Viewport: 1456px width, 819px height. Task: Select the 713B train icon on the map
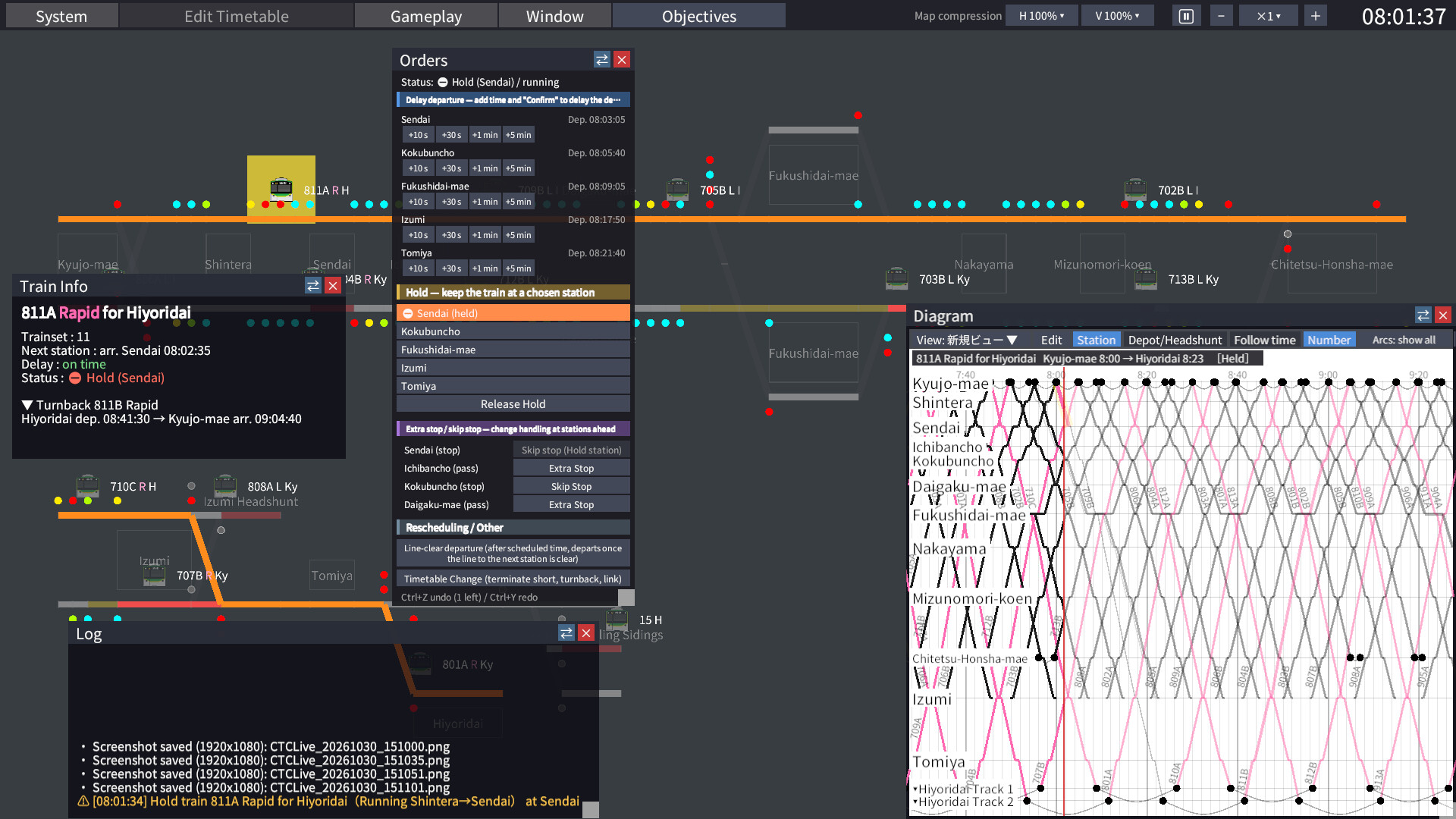tap(1146, 278)
